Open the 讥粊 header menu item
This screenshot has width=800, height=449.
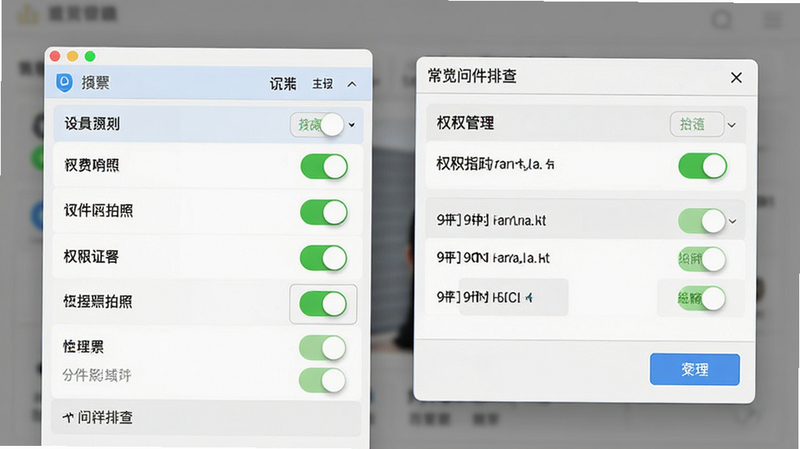283,84
